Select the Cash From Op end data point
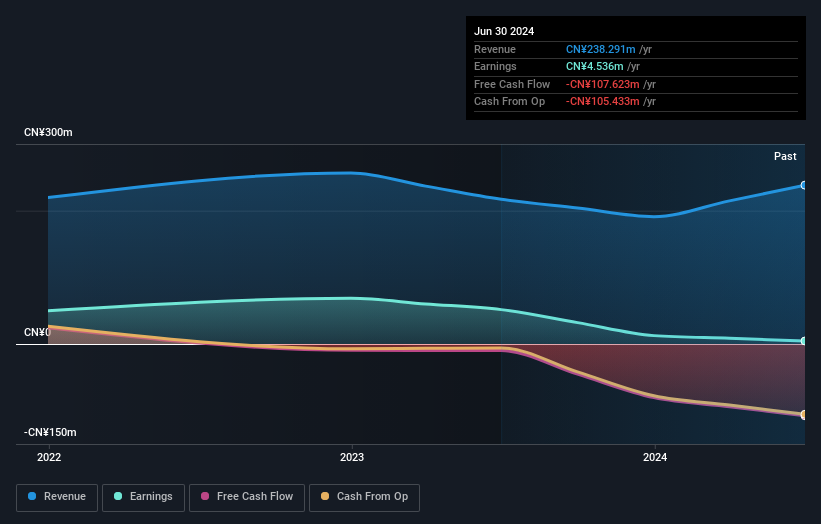 [x=804, y=415]
